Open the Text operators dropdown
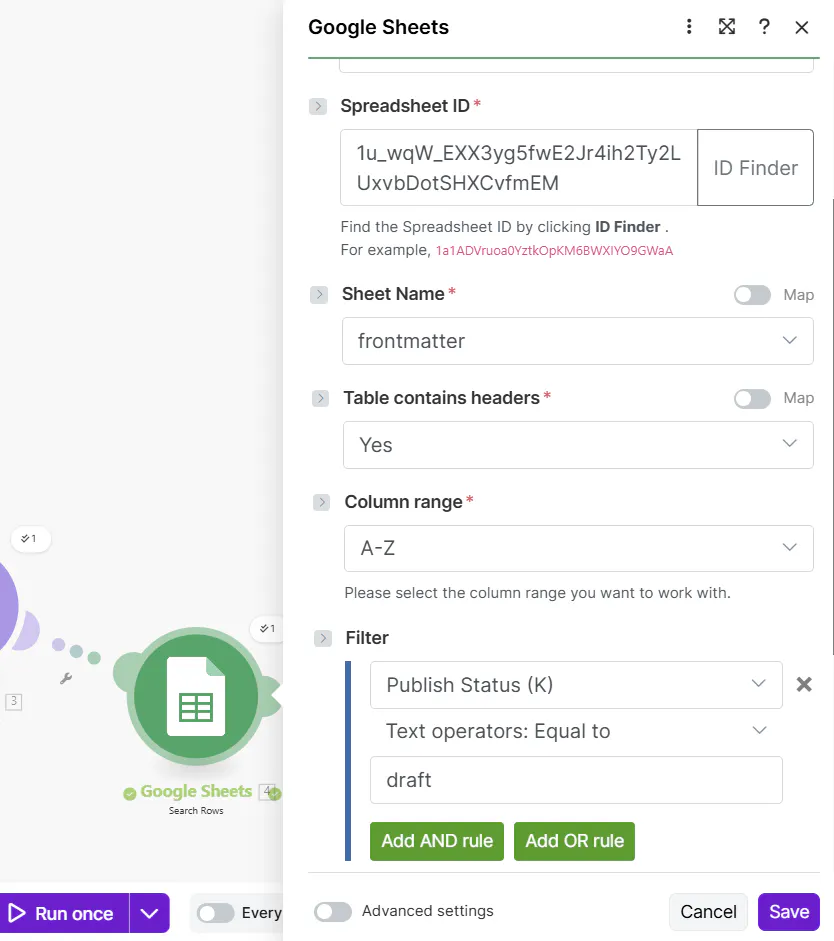Screen dimensions: 834x941 576,731
